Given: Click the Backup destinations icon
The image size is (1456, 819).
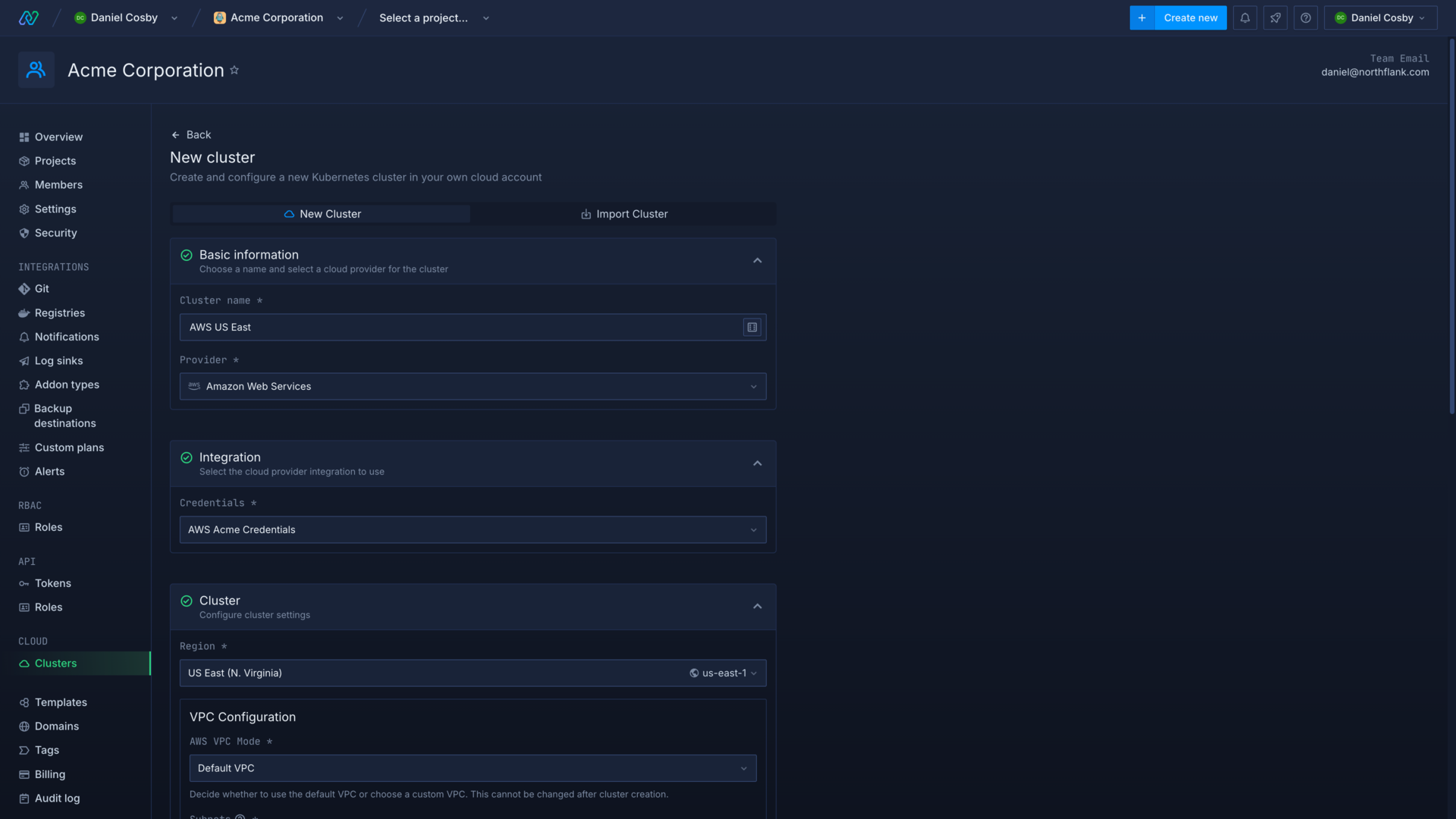Looking at the screenshot, I should click(24, 409).
